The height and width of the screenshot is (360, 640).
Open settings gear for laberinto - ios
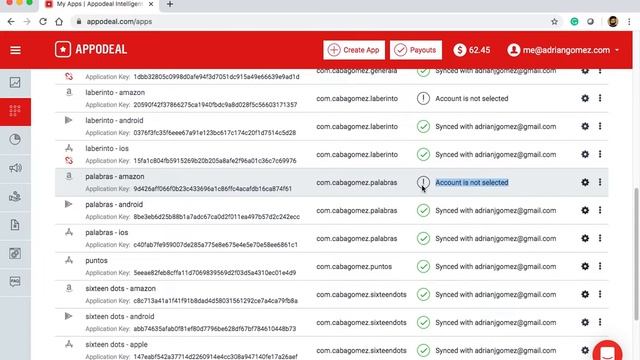(x=585, y=154)
